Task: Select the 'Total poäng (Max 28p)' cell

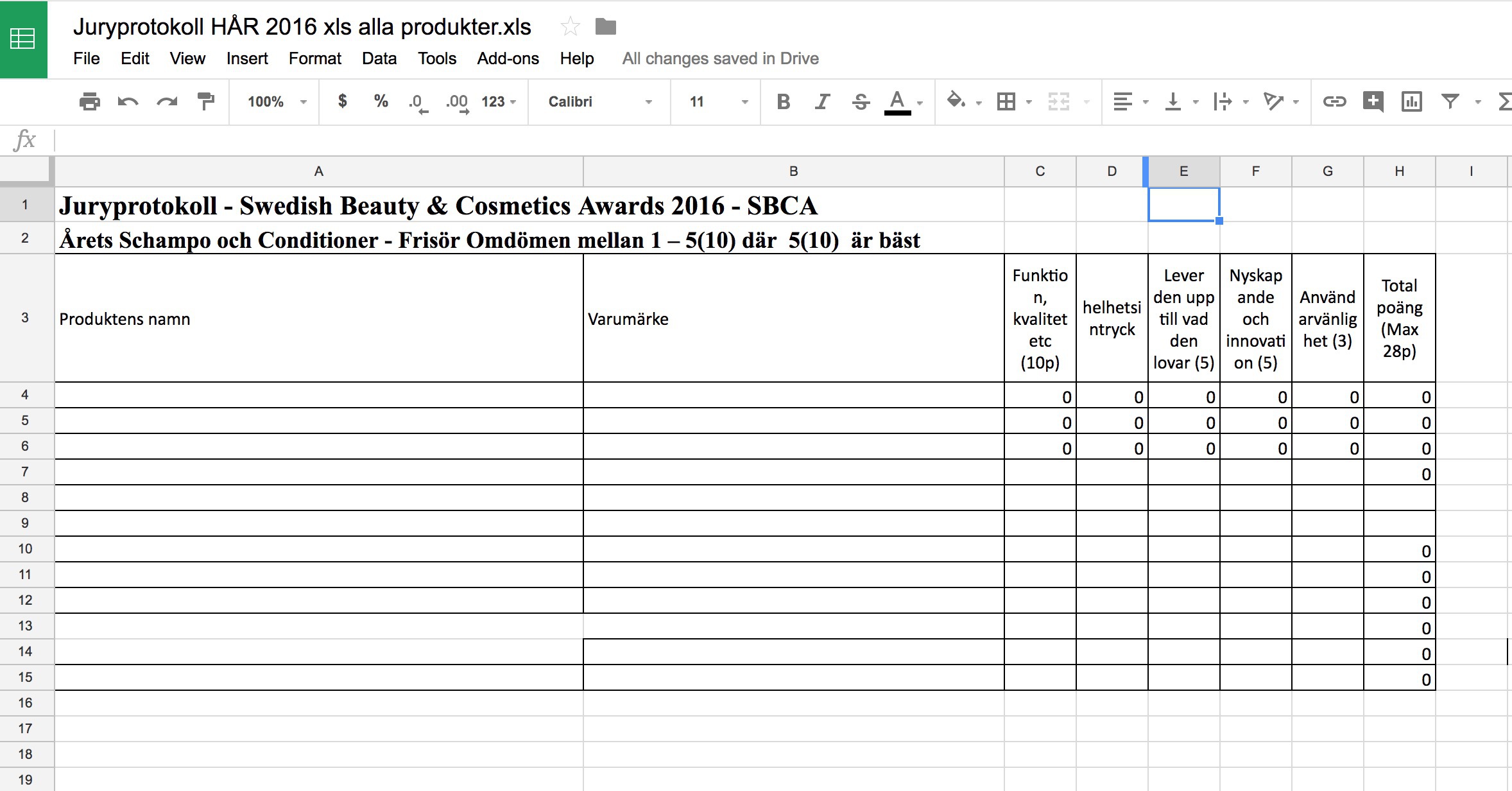Action: tap(1400, 318)
